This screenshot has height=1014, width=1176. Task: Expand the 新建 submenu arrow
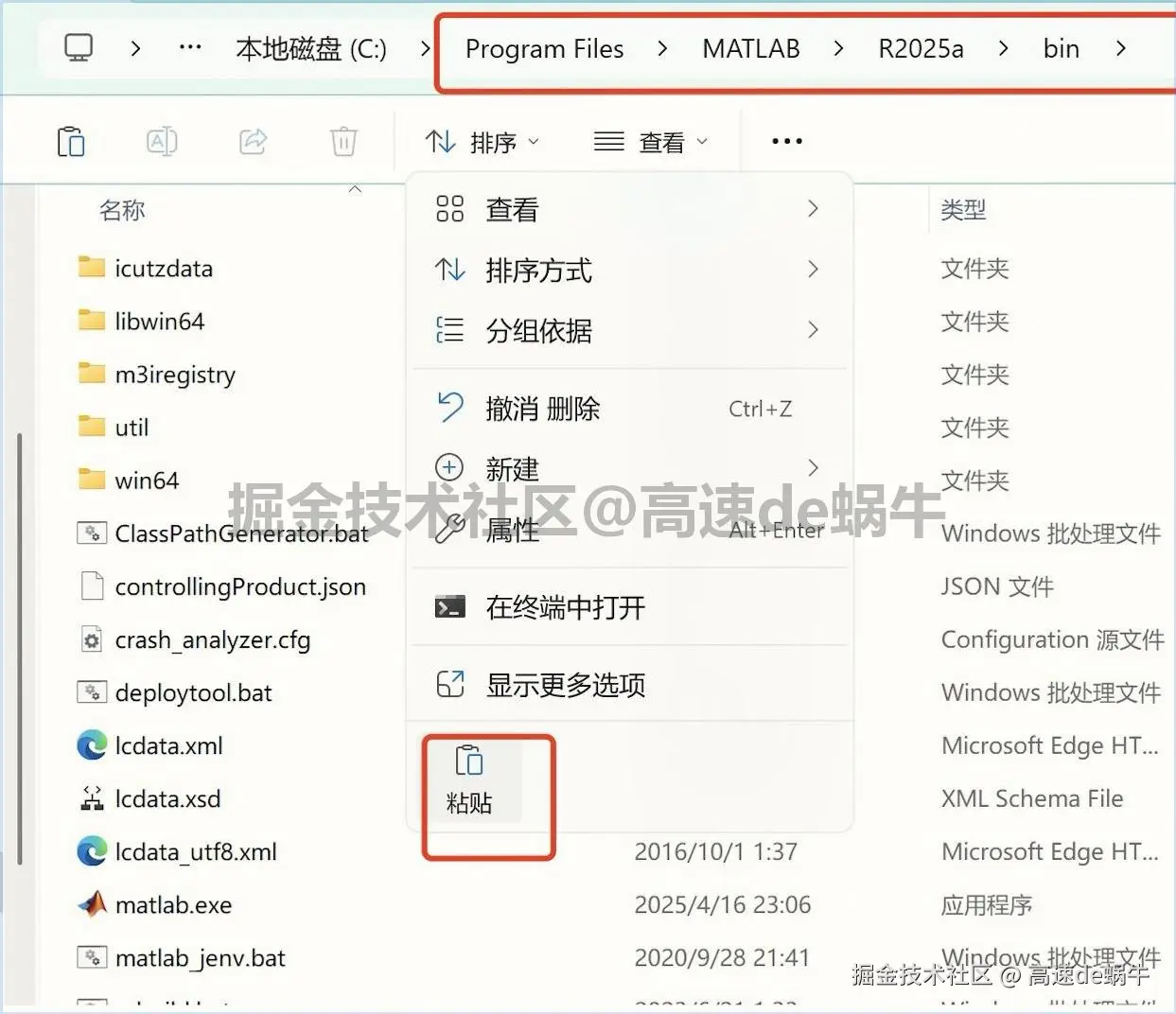[812, 467]
